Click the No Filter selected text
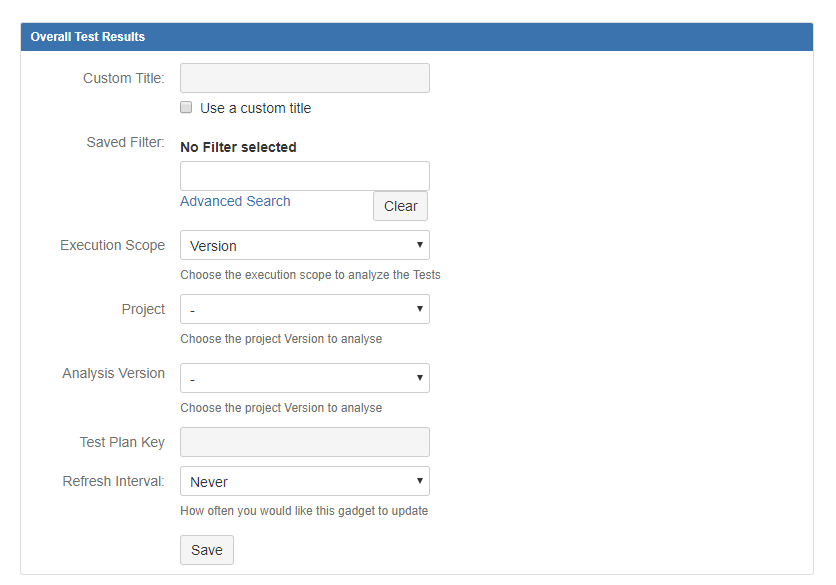Image resolution: width=836 pixels, height=585 pixels. click(238, 147)
